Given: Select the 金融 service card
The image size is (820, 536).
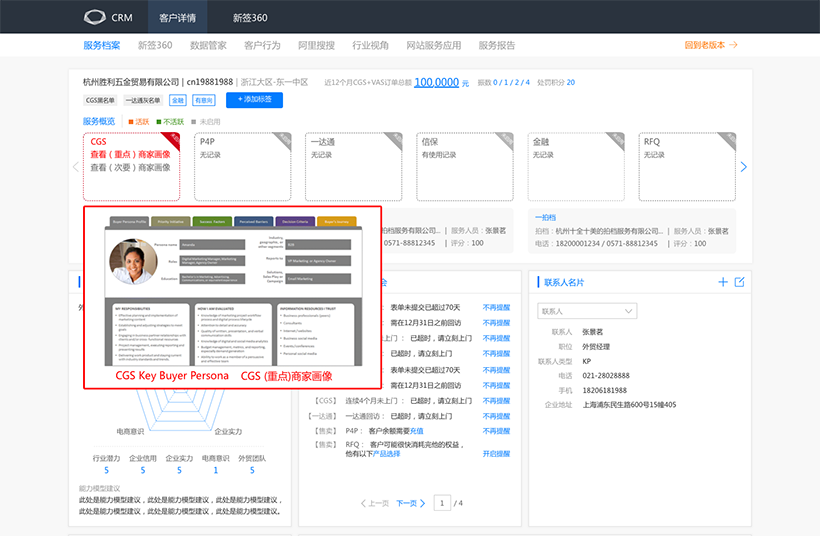Looking at the screenshot, I should tap(576, 166).
